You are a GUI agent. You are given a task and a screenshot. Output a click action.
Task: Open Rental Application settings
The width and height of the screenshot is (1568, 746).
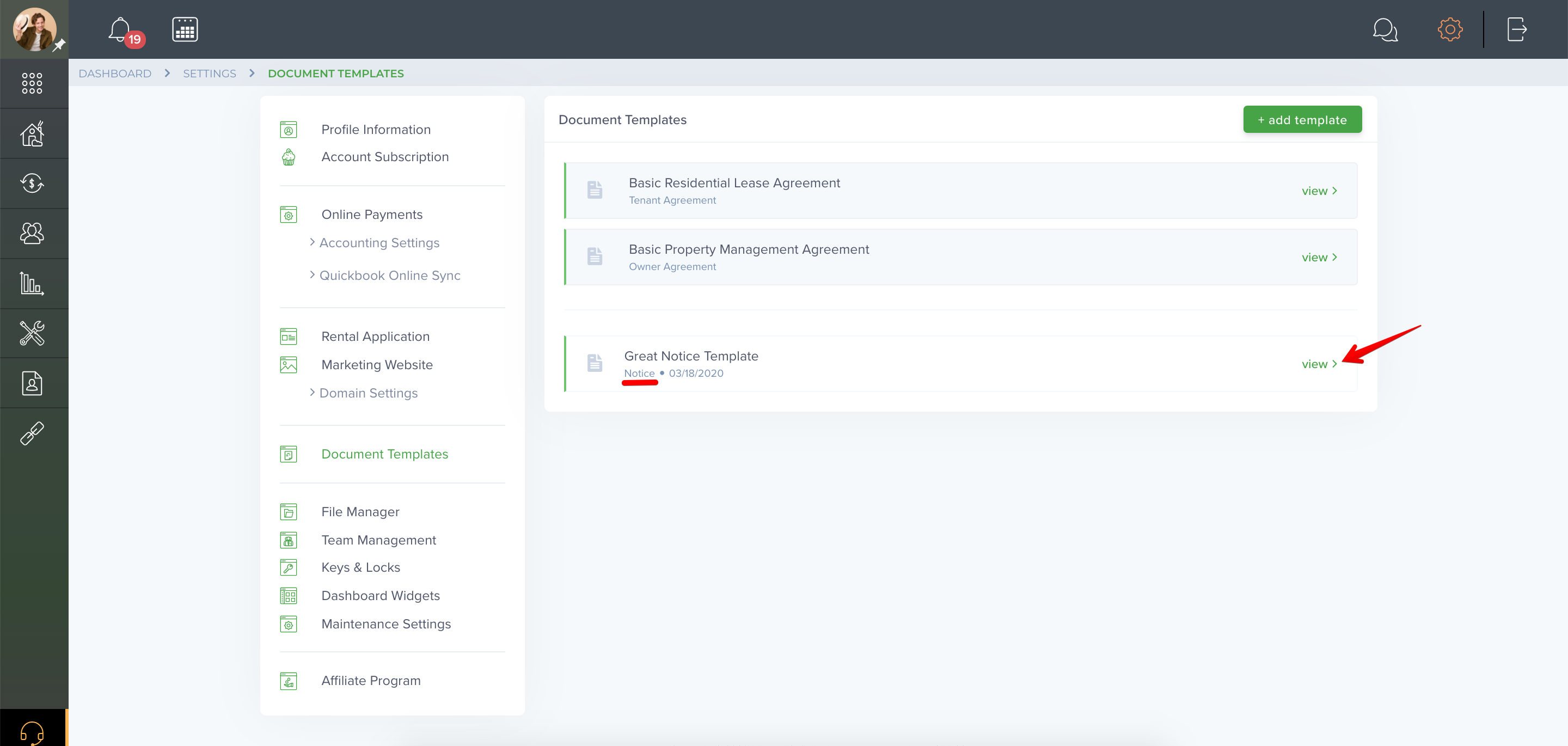[375, 337]
